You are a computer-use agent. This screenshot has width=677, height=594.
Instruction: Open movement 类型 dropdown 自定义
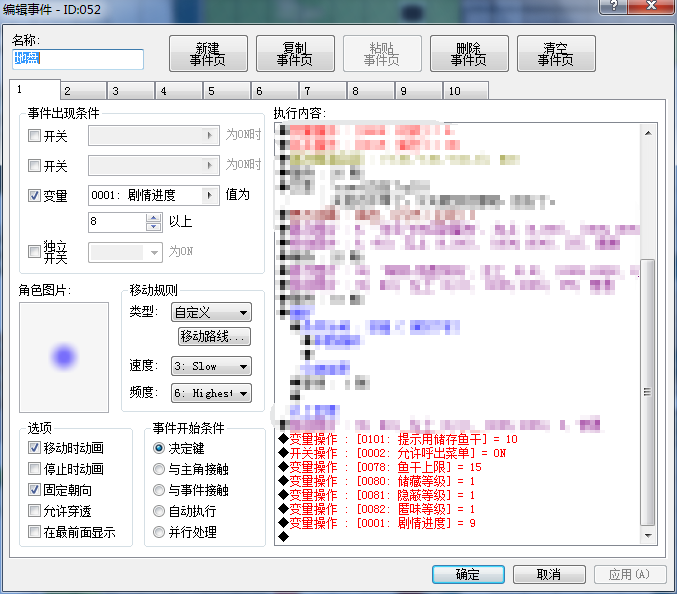pos(211,312)
